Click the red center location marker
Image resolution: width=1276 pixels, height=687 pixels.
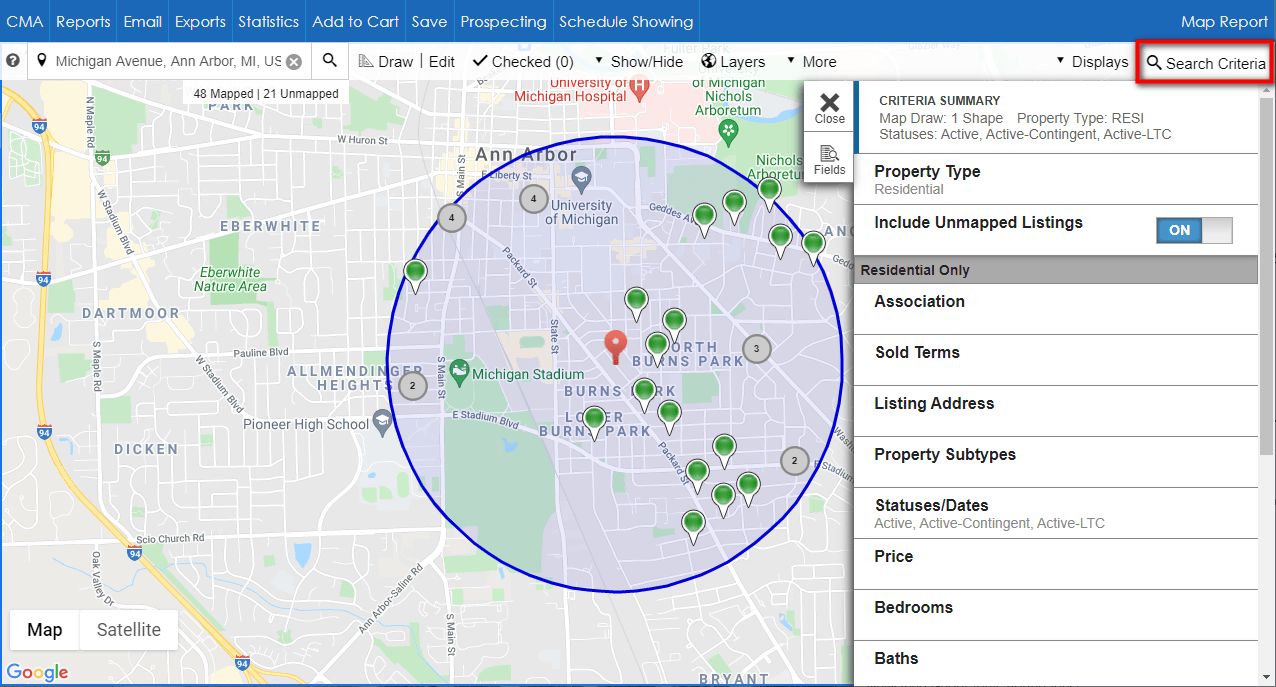(617, 346)
